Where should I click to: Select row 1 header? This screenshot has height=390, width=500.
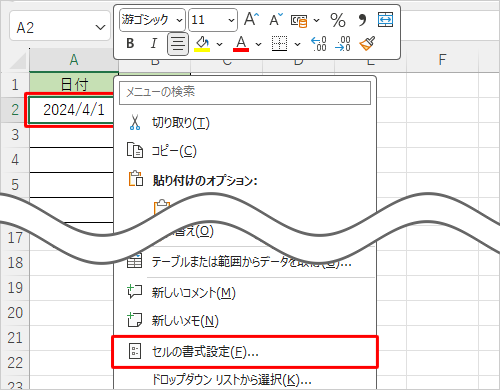click(x=15, y=85)
